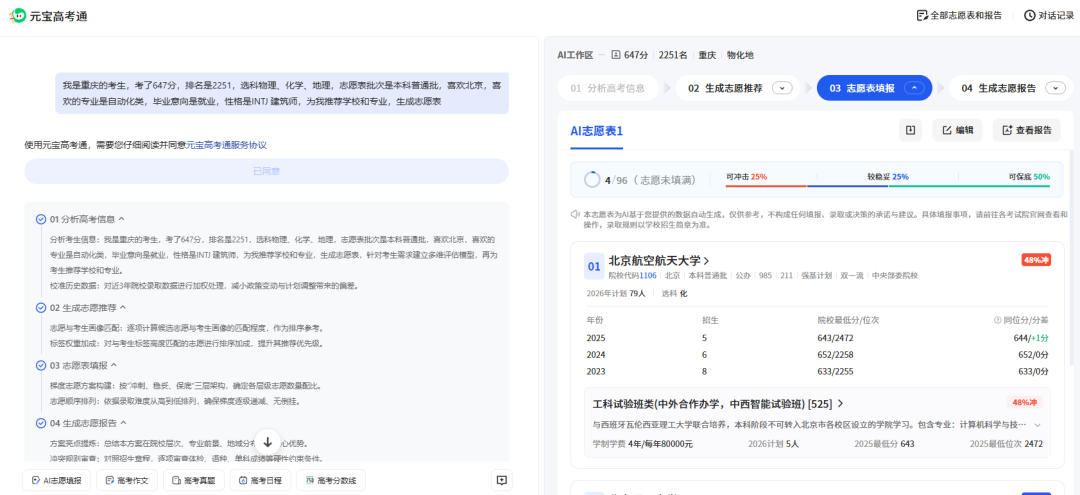
Task: Click the speaker icon before disclaimer
Action: 575,214
